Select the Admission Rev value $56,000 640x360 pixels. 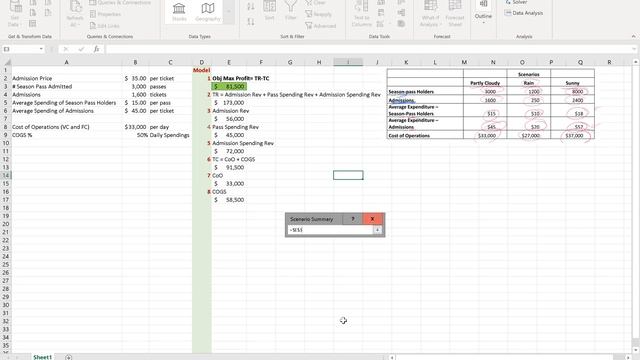point(229,119)
